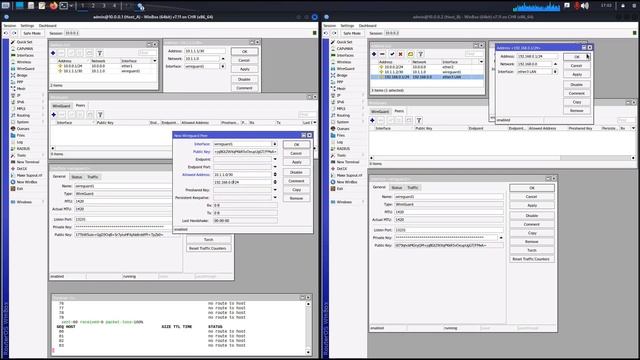Viewport: 640px width, 360px height.
Task: Open Bridge in the left WinBox sidebar
Action: click(22, 75)
